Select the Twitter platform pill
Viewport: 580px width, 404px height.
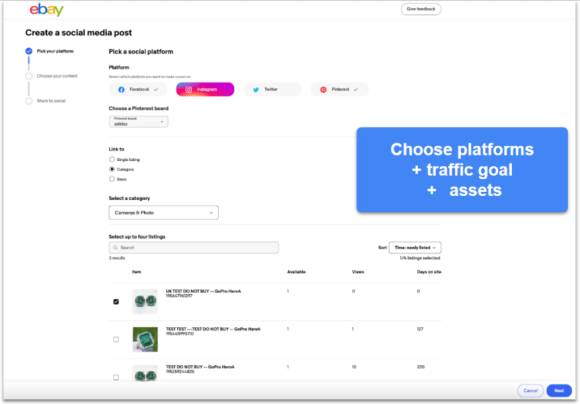point(273,90)
